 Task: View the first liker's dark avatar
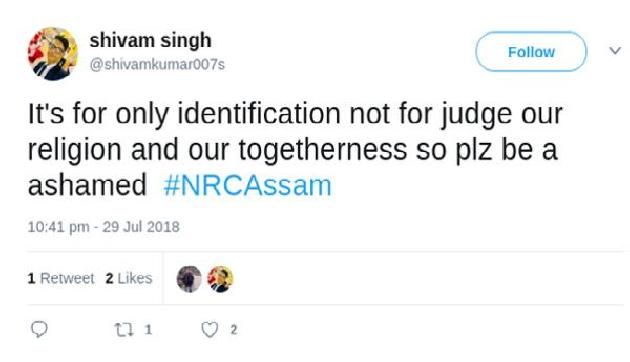click(x=189, y=279)
